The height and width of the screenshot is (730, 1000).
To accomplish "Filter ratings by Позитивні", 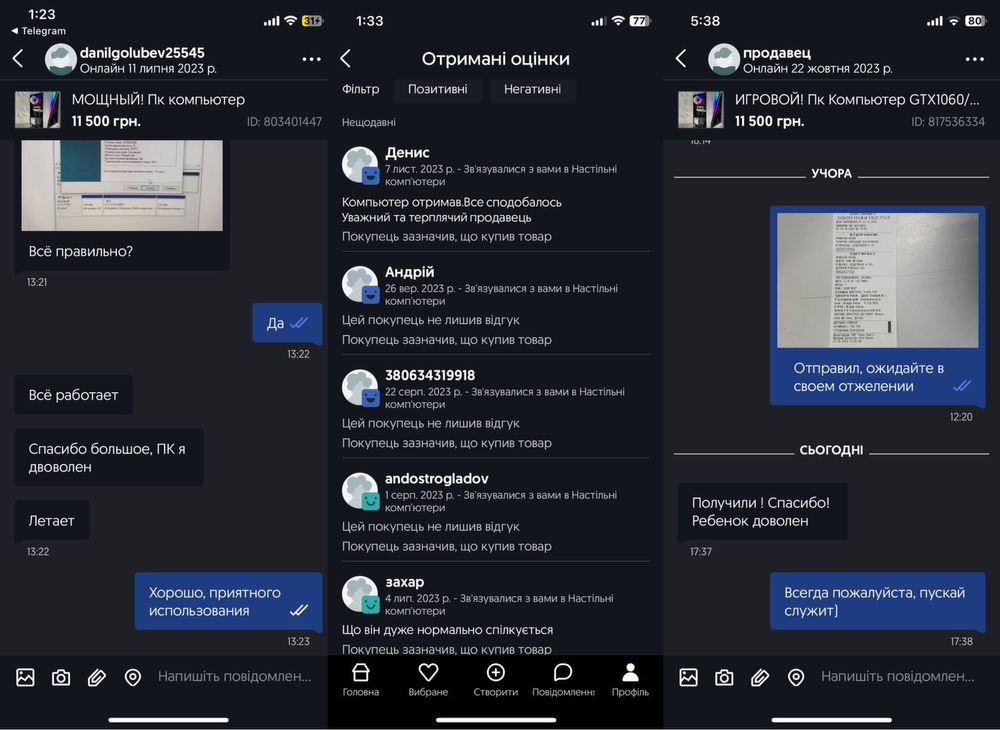I will [x=438, y=89].
